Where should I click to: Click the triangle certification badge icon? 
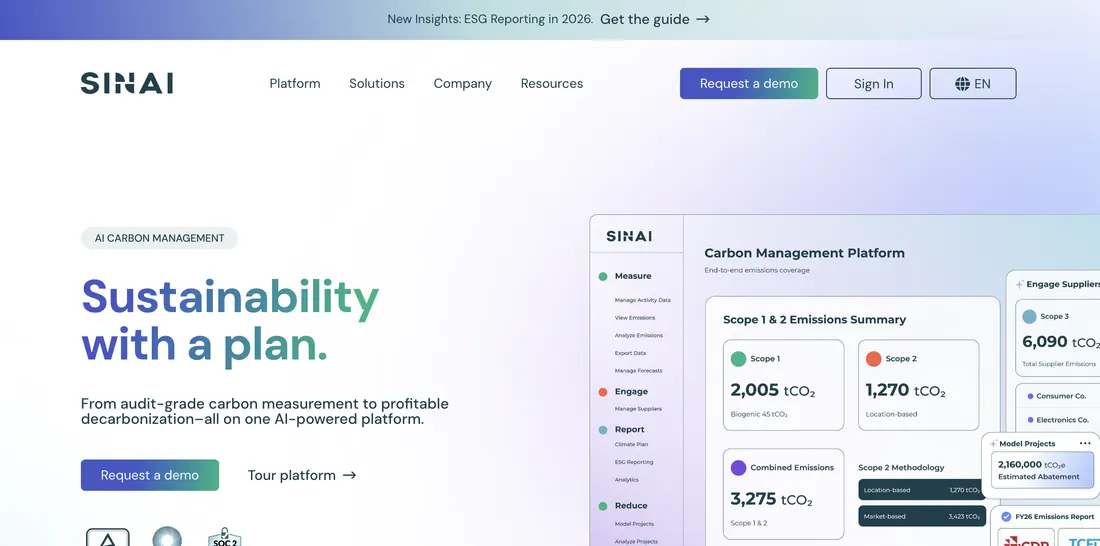(x=107, y=538)
